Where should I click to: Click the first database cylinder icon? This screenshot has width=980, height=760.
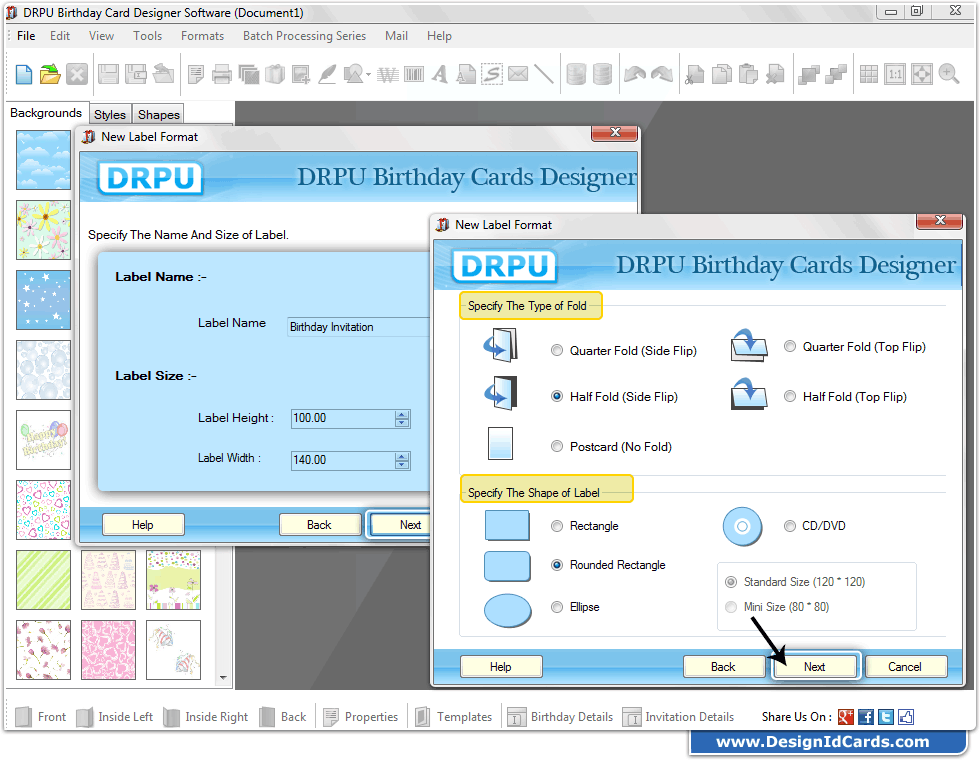click(x=576, y=74)
